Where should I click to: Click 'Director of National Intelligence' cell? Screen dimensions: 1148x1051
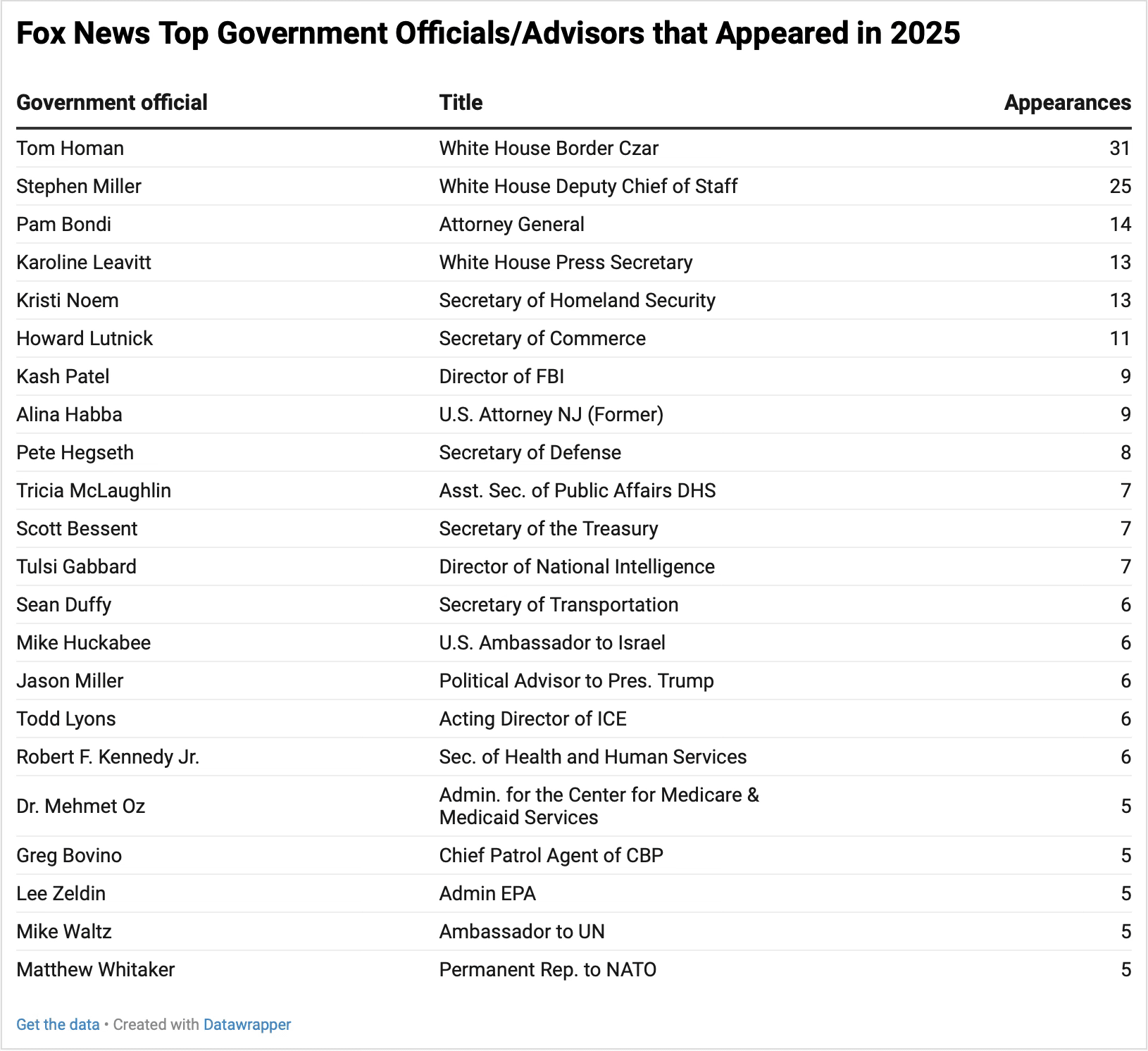[577, 566]
